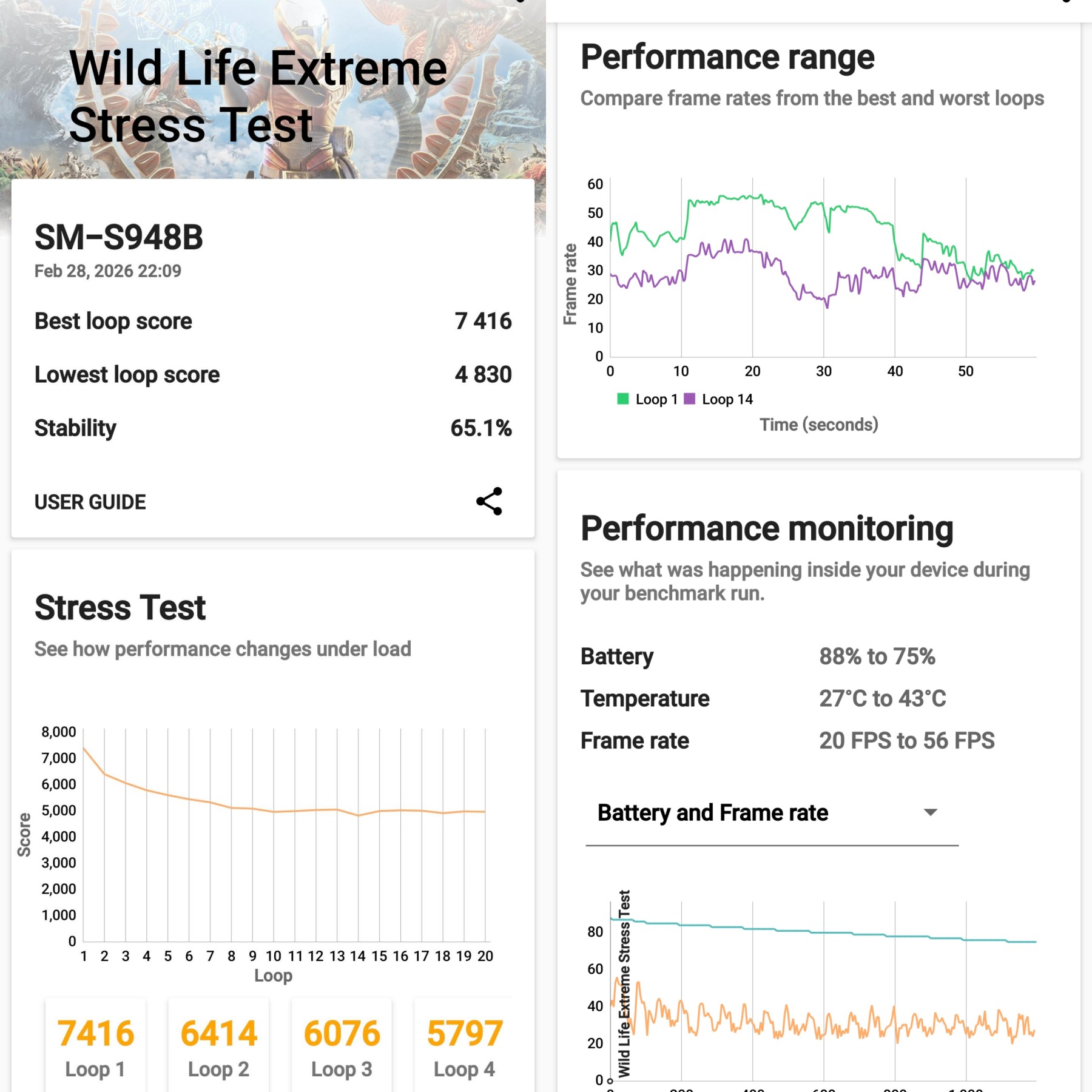Viewport: 1092px width, 1092px height.
Task: Click the SM-S948B device name
Action: click(119, 237)
